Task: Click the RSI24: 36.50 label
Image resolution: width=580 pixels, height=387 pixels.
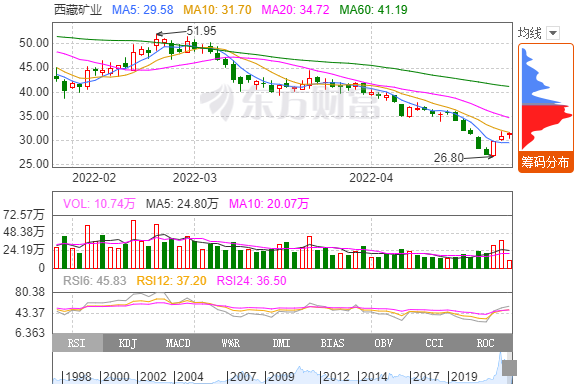Action: [x=252, y=280]
